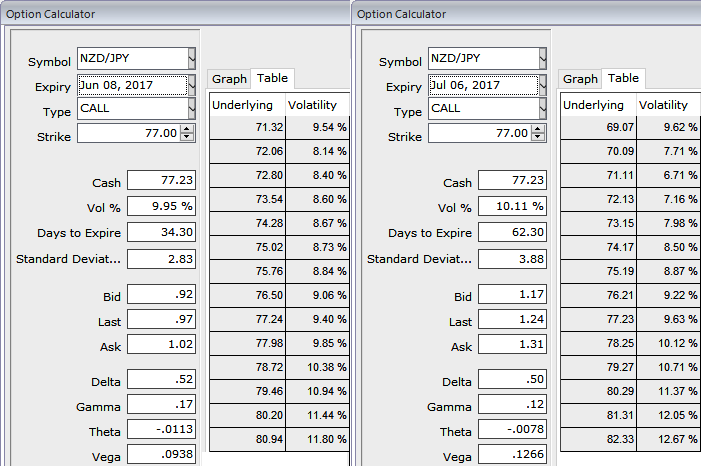
Task: Select volatility cell 11.80 % in left table
Action: pos(317,440)
